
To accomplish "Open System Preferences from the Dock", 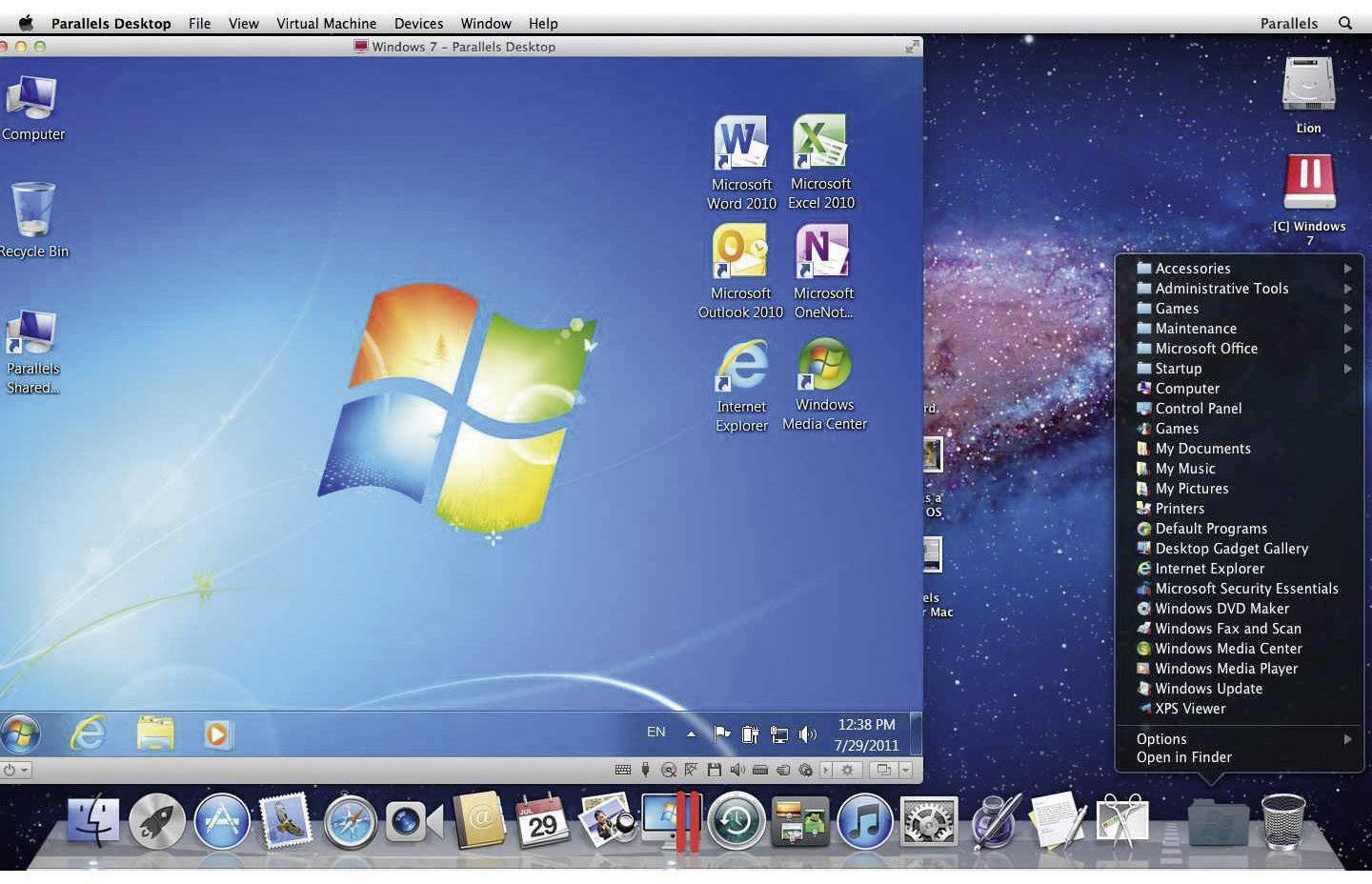I will click(x=929, y=821).
